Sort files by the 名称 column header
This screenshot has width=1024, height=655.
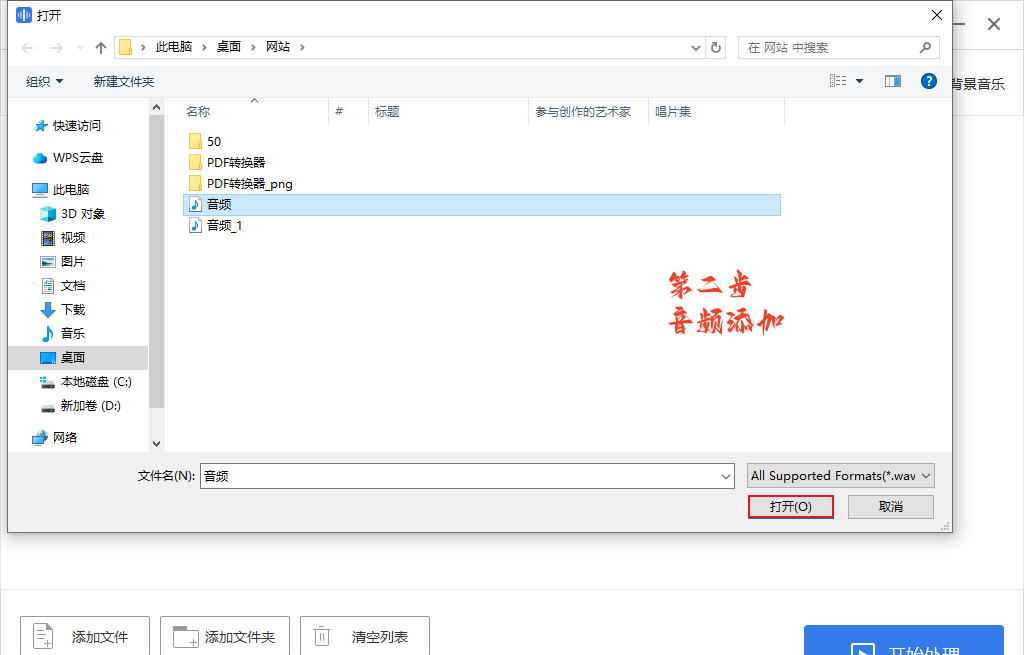(198, 112)
